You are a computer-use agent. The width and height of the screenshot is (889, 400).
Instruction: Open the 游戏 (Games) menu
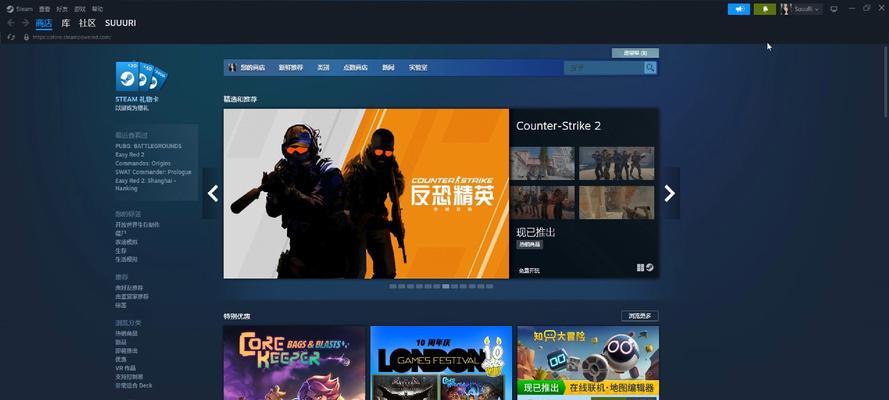pos(79,9)
